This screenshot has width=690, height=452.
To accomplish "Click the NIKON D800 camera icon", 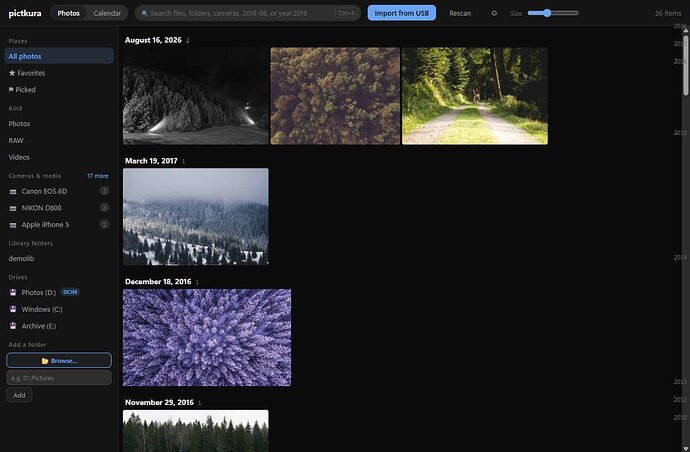I will coord(13,208).
